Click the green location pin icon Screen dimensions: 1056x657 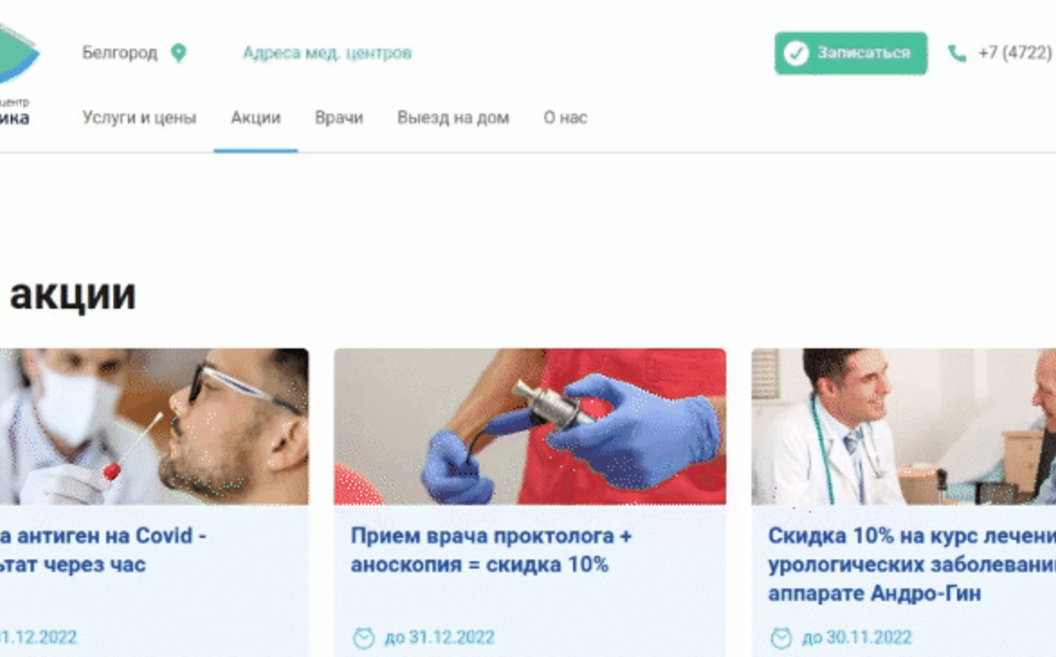click(178, 53)
